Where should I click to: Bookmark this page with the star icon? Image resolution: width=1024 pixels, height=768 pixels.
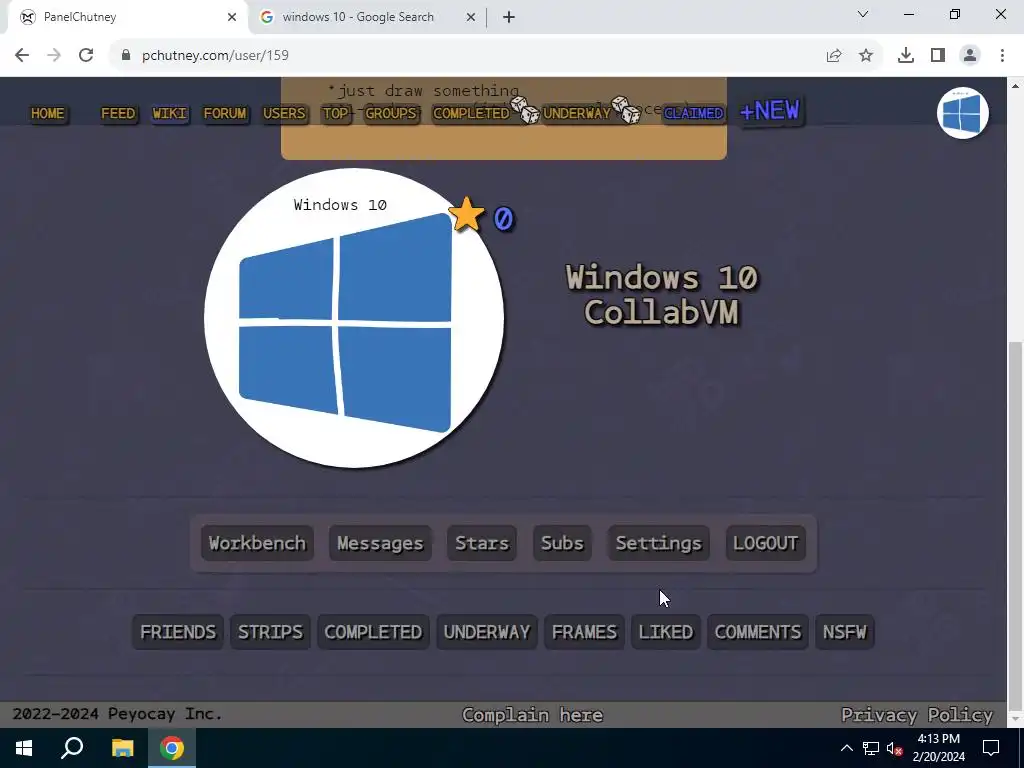(866, 56)
